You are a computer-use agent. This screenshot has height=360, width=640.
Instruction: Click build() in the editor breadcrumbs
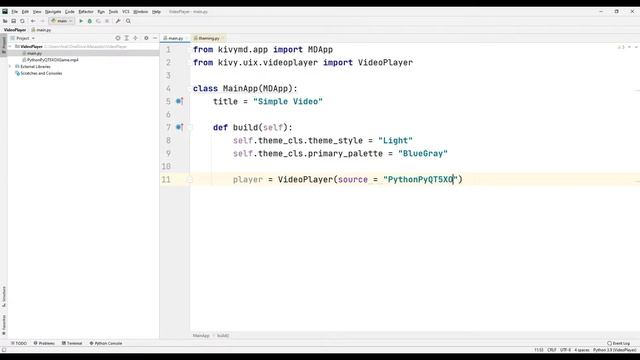[x=223, y=336]
